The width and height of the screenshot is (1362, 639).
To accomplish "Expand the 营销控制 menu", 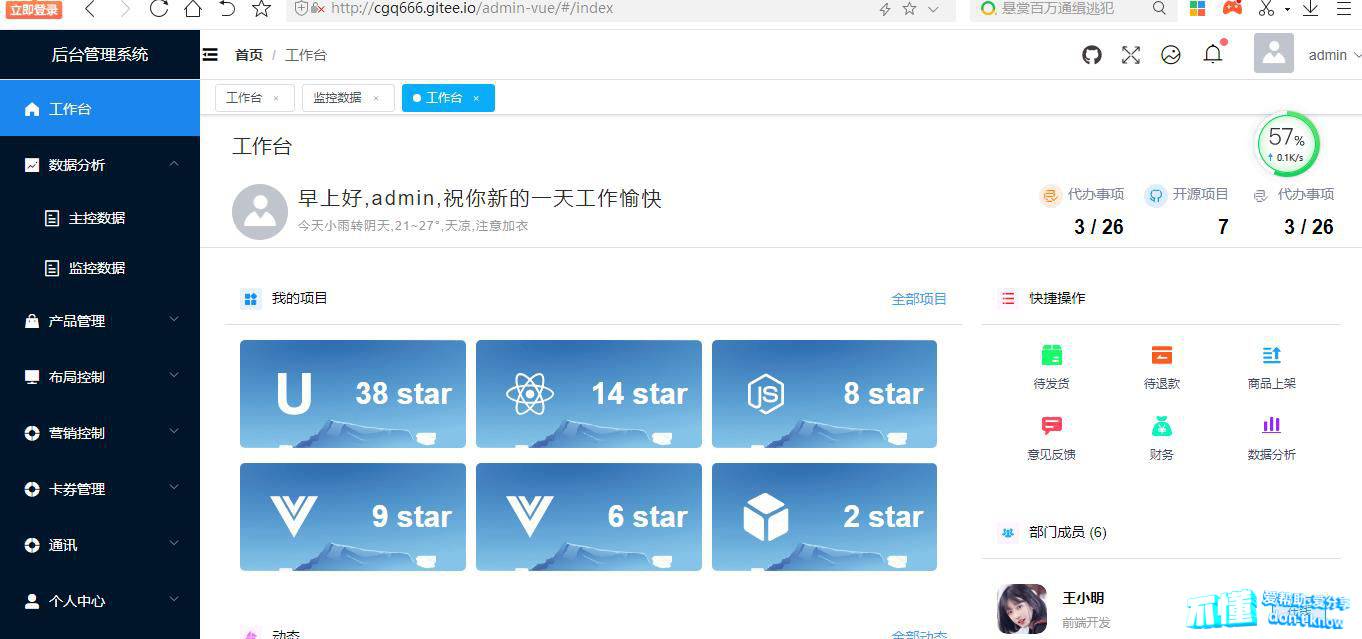I will click(x=100, y=433).
